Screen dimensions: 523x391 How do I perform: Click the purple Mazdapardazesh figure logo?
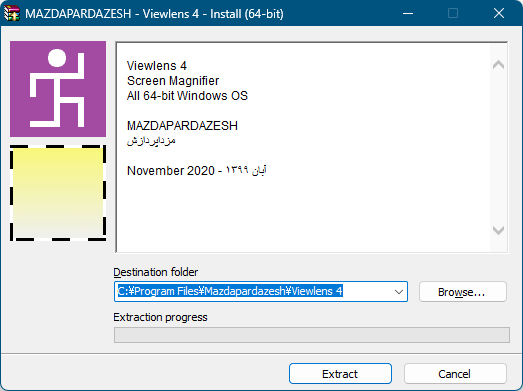click(58, 89)
